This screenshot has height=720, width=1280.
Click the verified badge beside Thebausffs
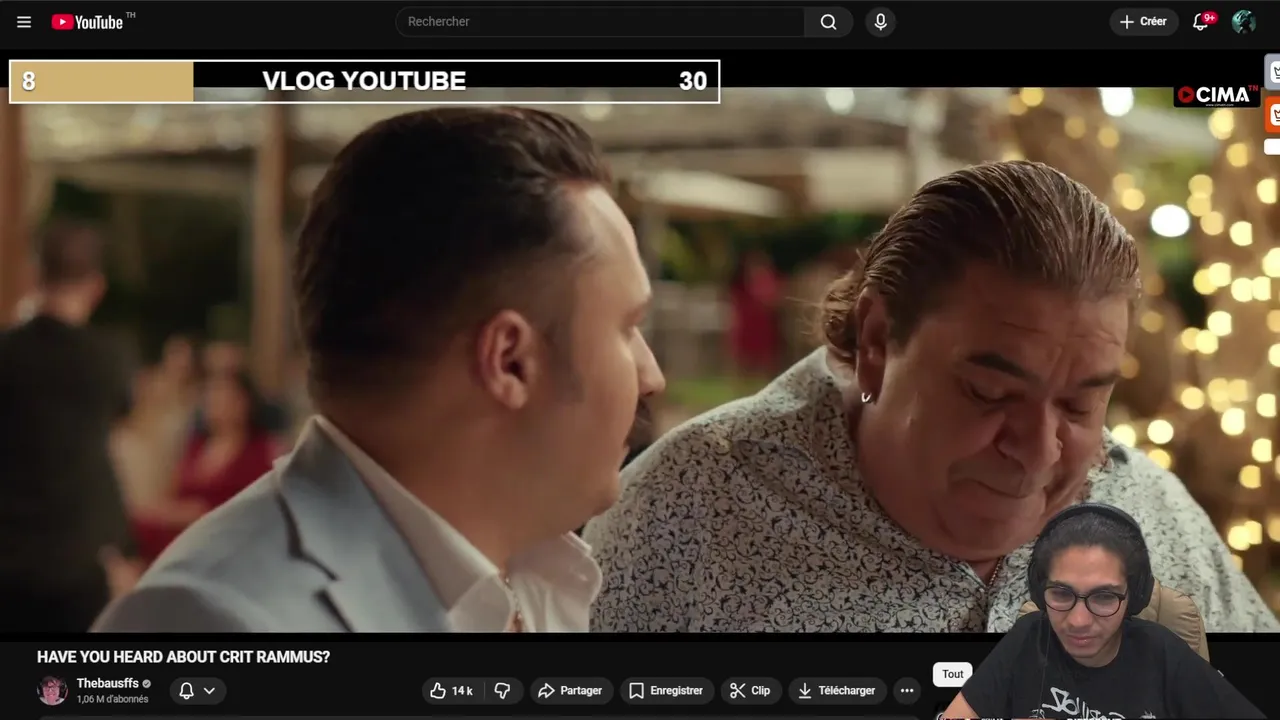(x=147, y=684)
